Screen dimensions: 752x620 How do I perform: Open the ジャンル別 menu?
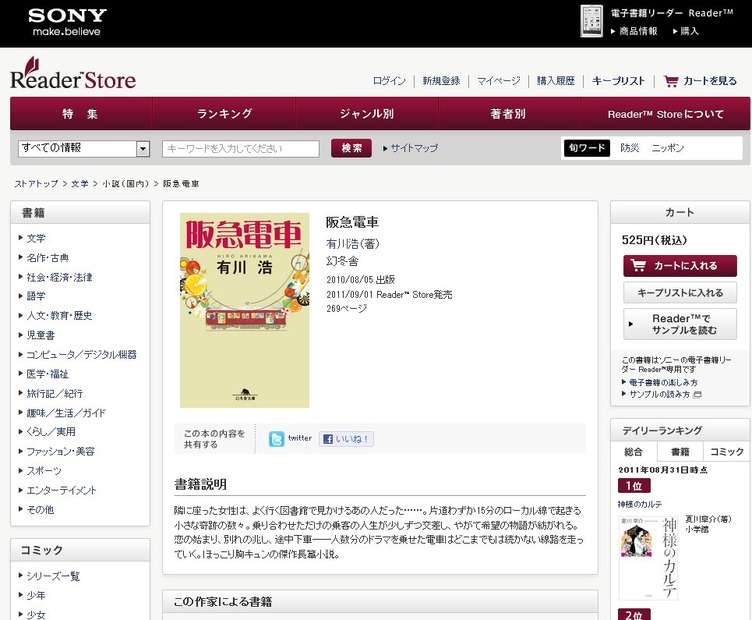tap(367, 114)
